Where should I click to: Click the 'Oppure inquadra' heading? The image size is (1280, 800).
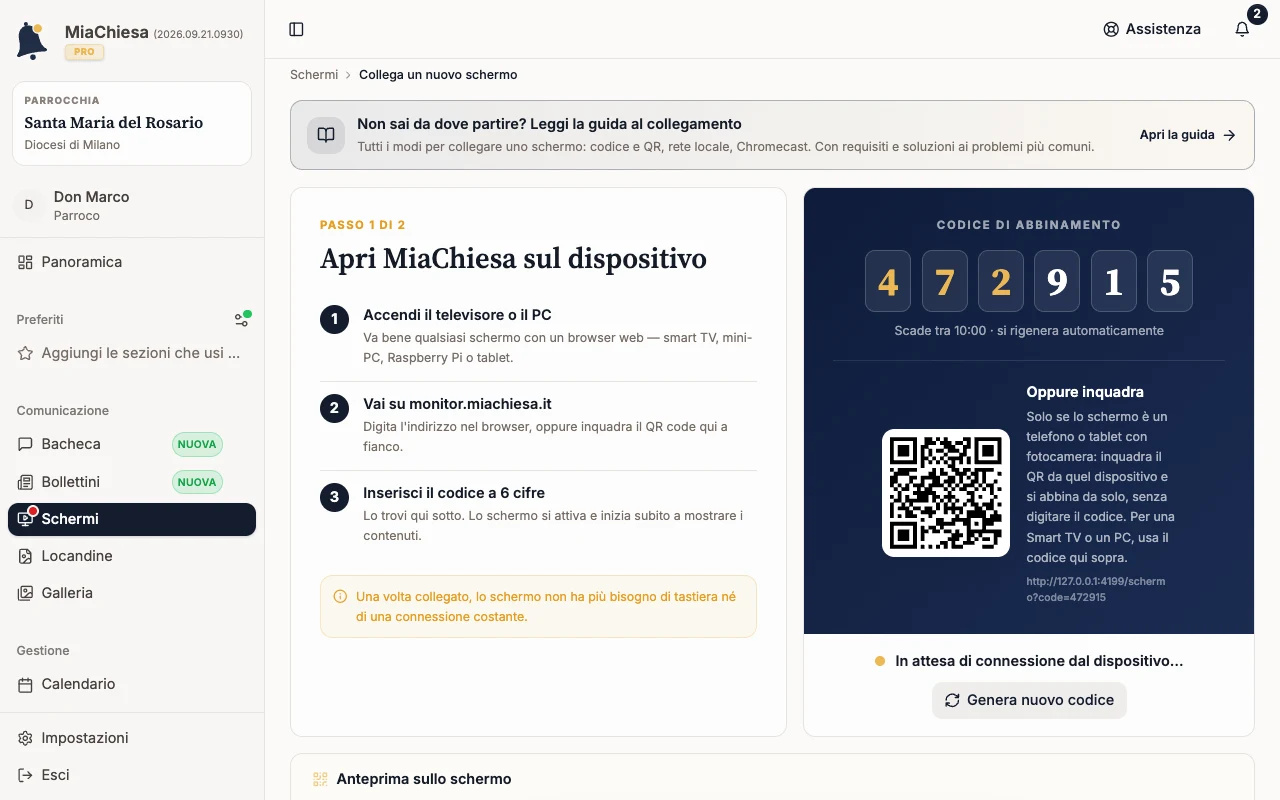click(1085, 392)
